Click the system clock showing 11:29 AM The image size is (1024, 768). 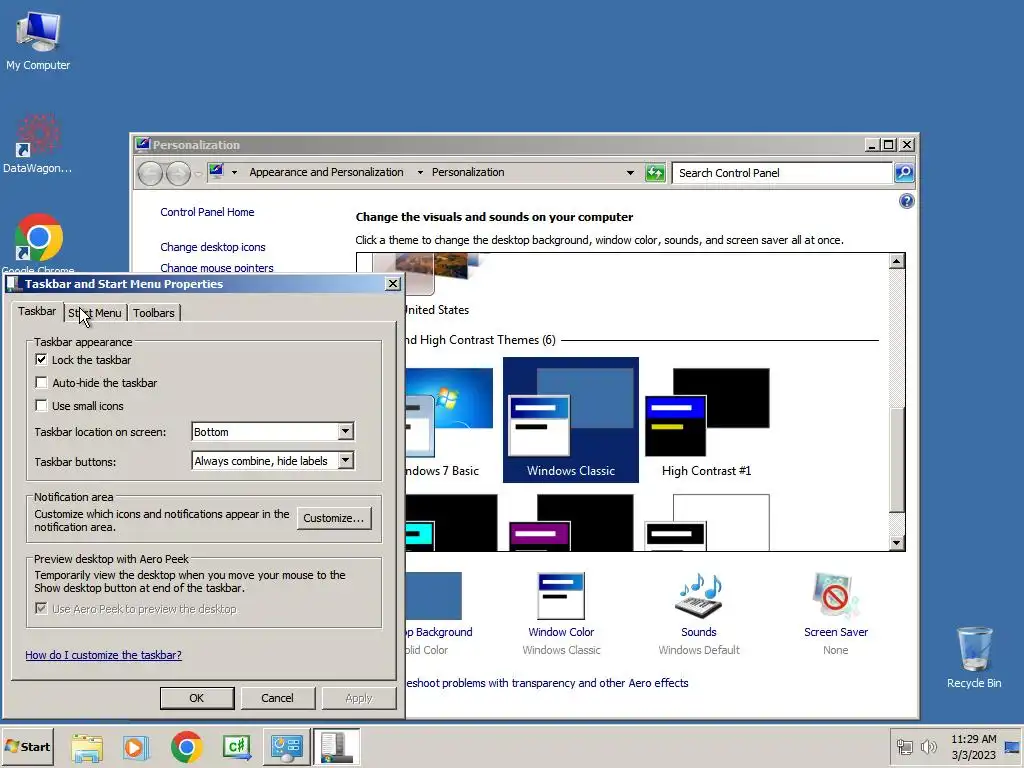(x=973, y=747)
